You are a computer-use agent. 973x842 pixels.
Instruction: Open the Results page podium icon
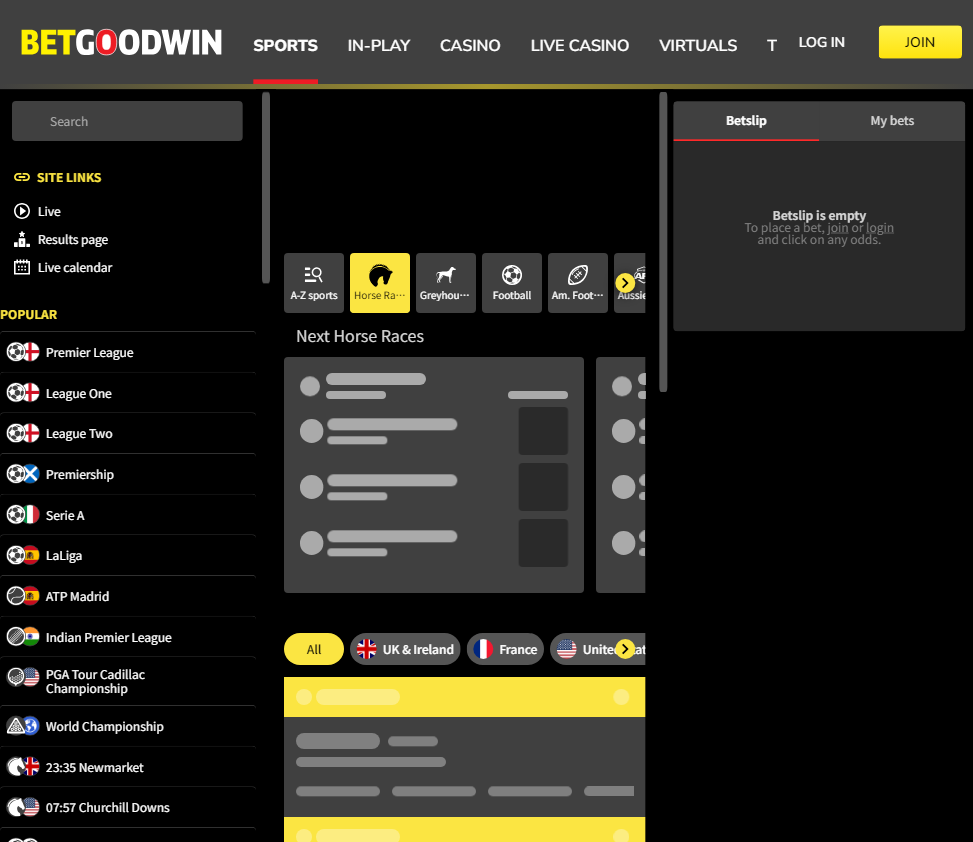tap(22, 239)
